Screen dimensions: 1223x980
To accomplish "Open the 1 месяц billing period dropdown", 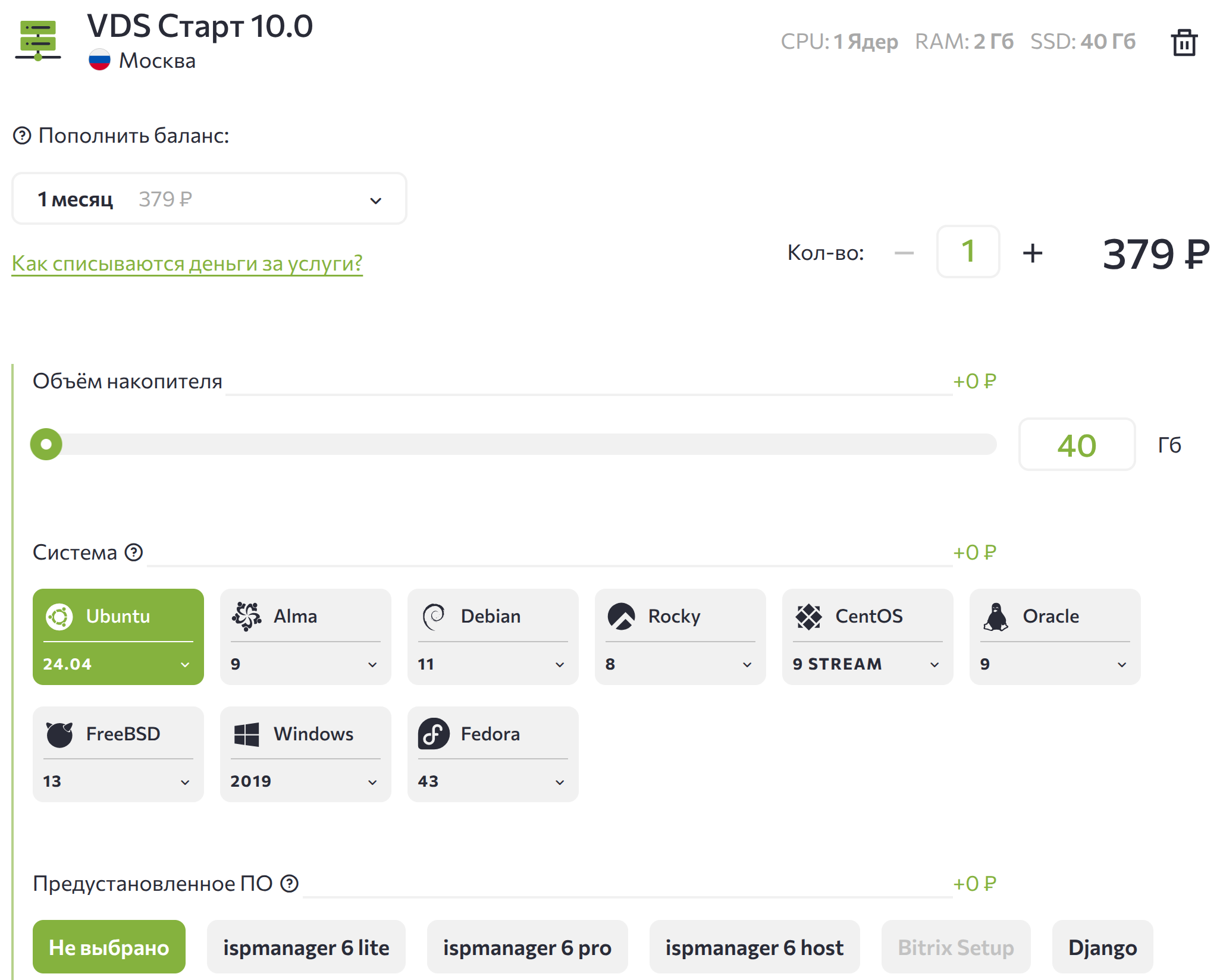I will click(x=209, y=199).
